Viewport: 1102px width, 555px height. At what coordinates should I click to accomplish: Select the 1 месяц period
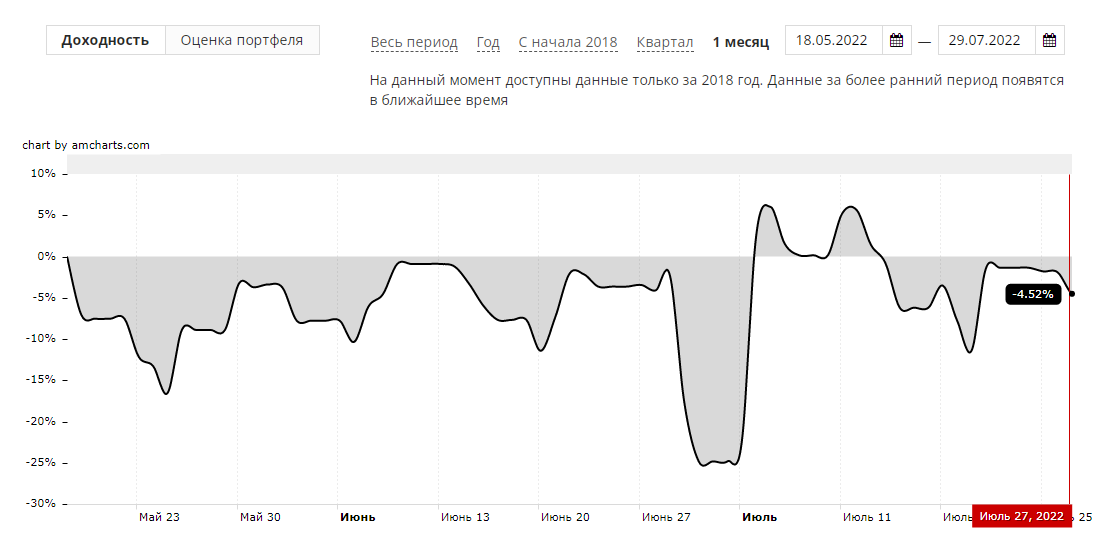(x=741, y=42)
